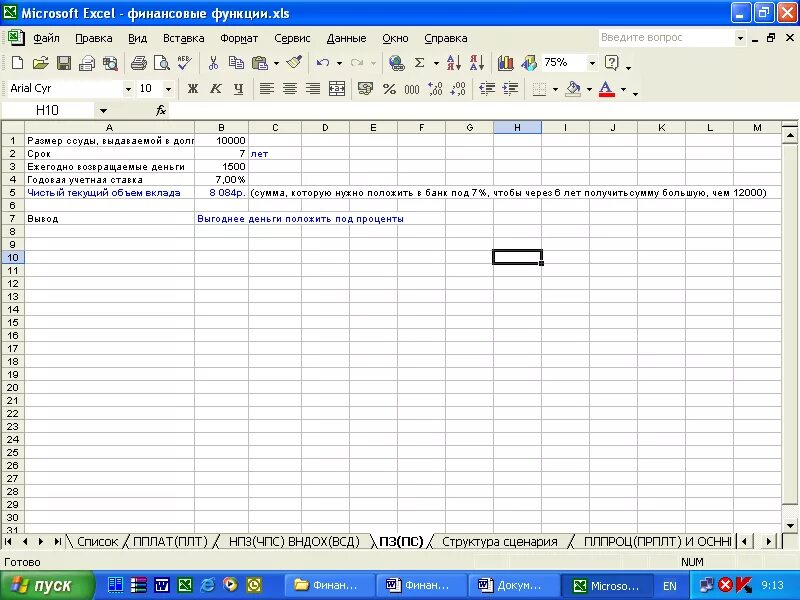The image size is (800, 600).
Task: Paste using the clipboard icon
Action: pos(260,63)
